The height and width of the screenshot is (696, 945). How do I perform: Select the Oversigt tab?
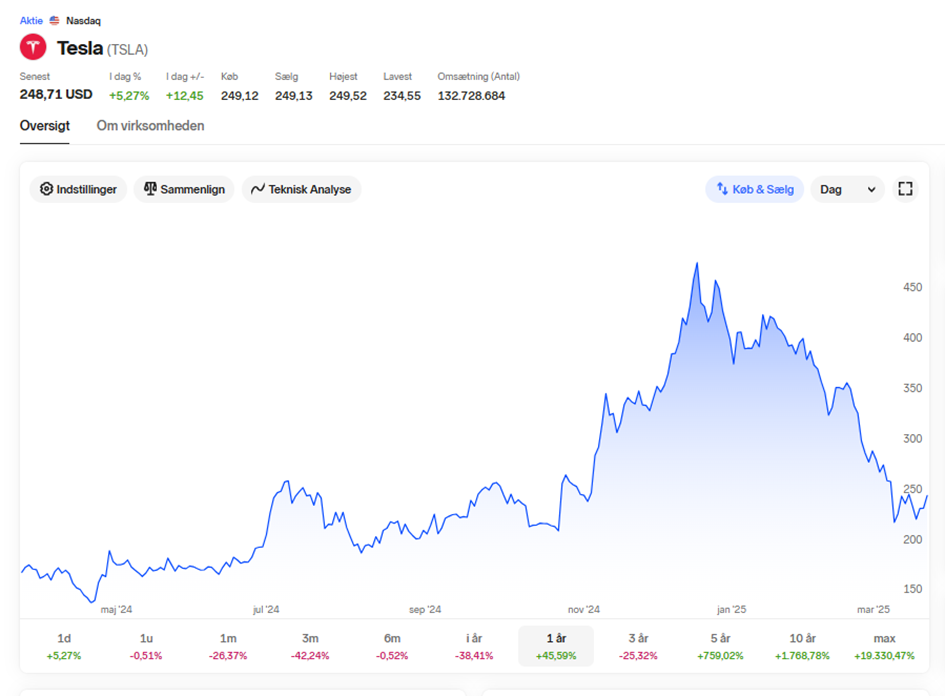[45, 126]
